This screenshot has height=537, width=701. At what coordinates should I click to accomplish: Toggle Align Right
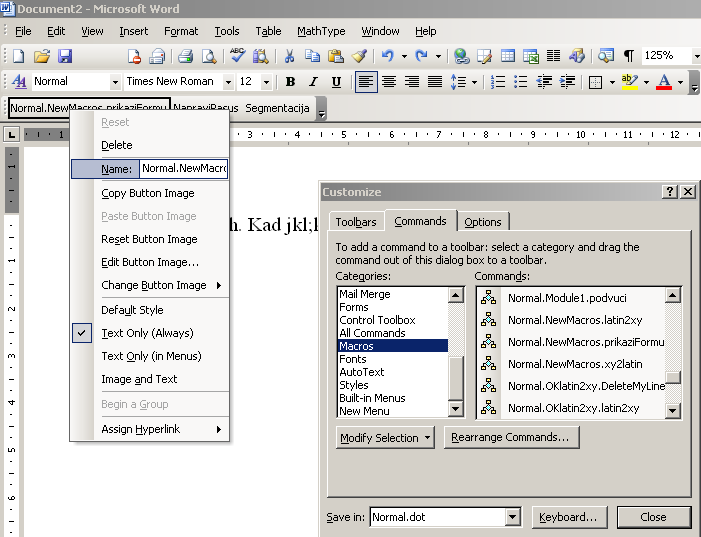pyautogui.click(x=412, y=82)
